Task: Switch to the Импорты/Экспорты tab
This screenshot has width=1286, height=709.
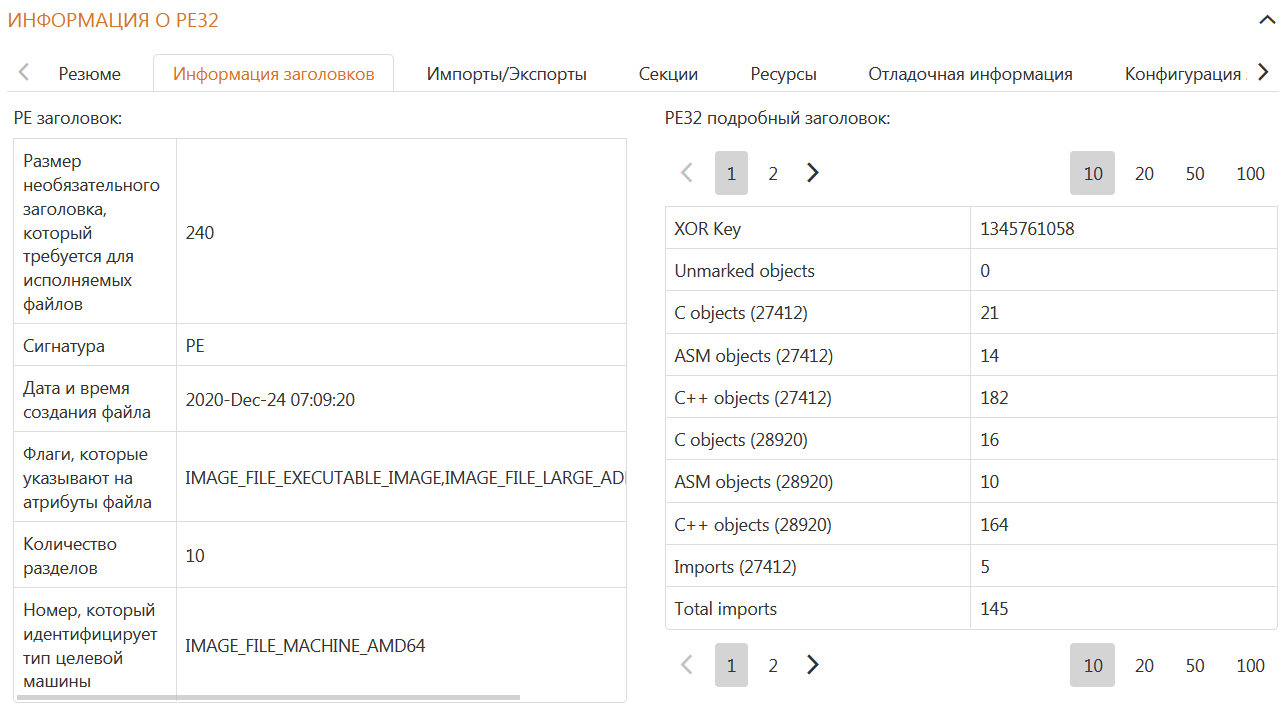Action: [x=506, y=74]
